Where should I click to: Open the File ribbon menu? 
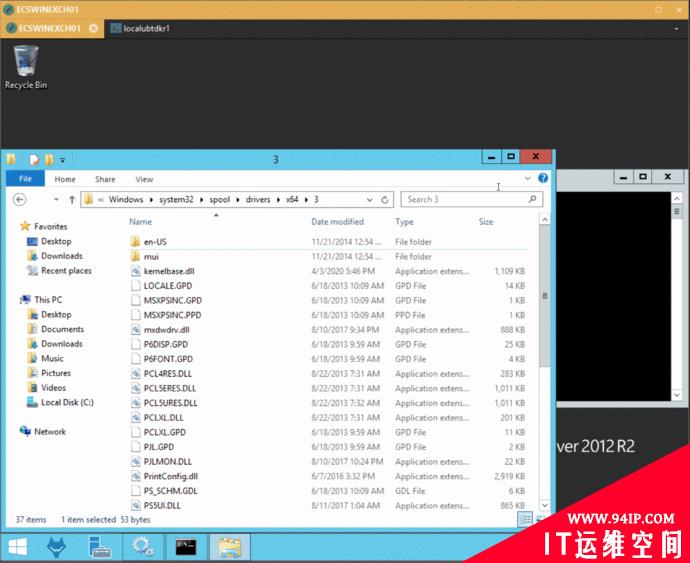click(x=25, y=179)
